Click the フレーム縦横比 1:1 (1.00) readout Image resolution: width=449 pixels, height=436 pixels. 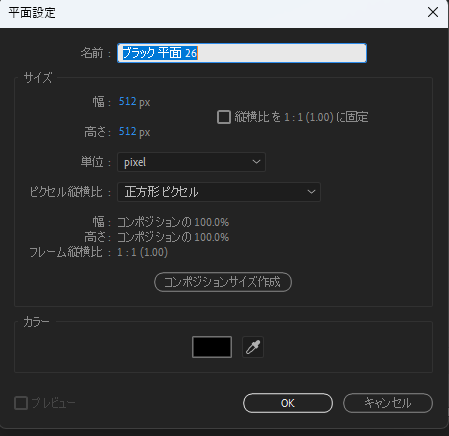[x=142, y=252]
